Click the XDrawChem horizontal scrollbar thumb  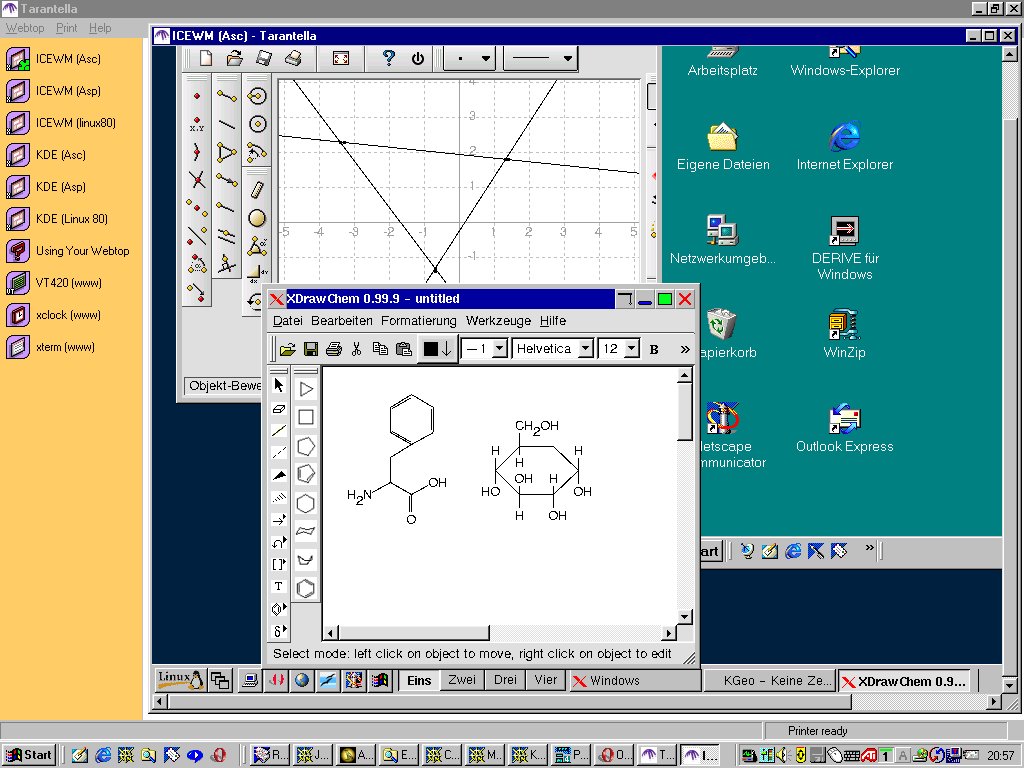pyautogui.click(x=414, y=633)
